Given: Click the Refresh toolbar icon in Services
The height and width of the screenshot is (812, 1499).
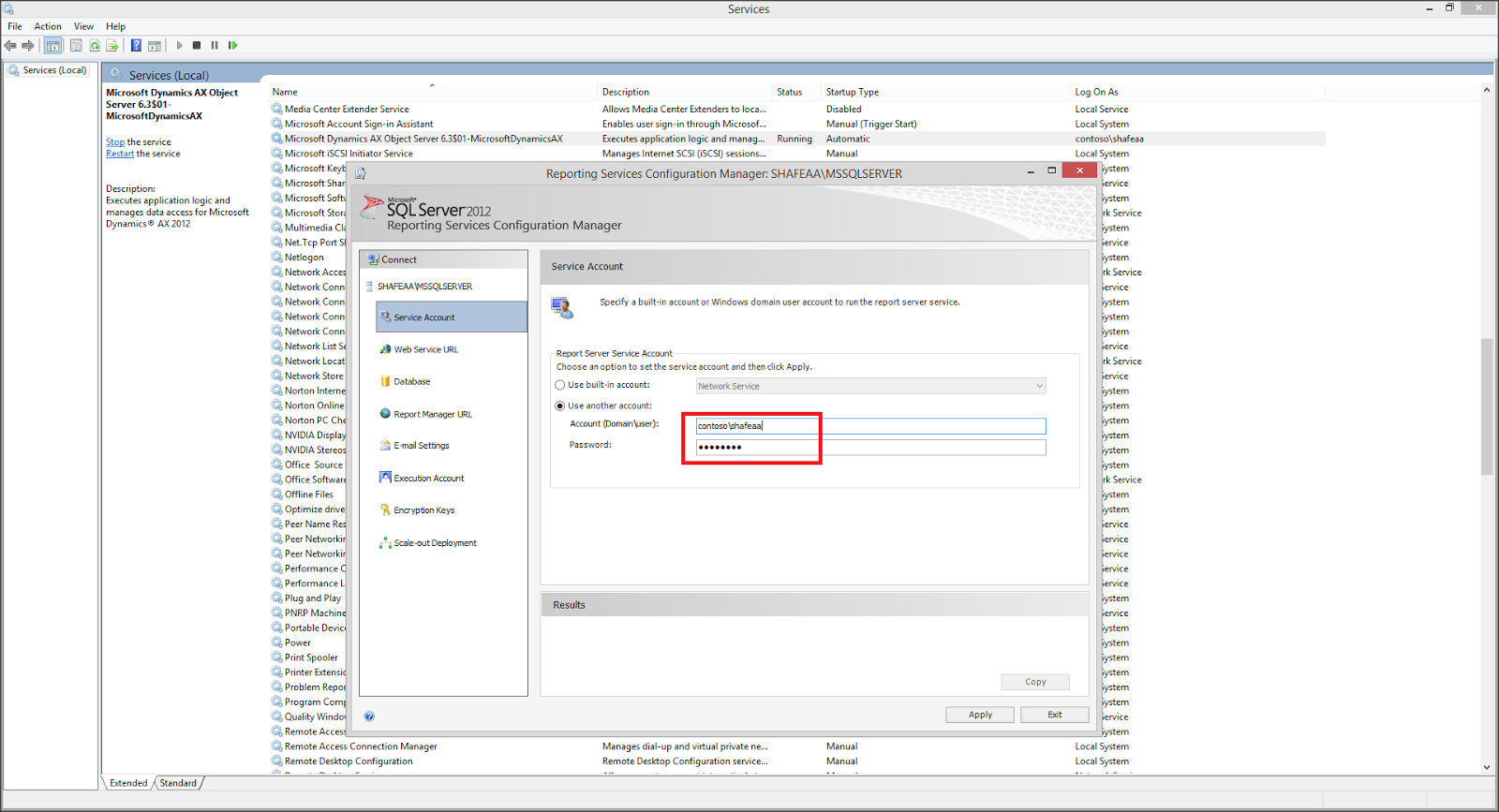Looking at the screenshot, I should (95, 46).
